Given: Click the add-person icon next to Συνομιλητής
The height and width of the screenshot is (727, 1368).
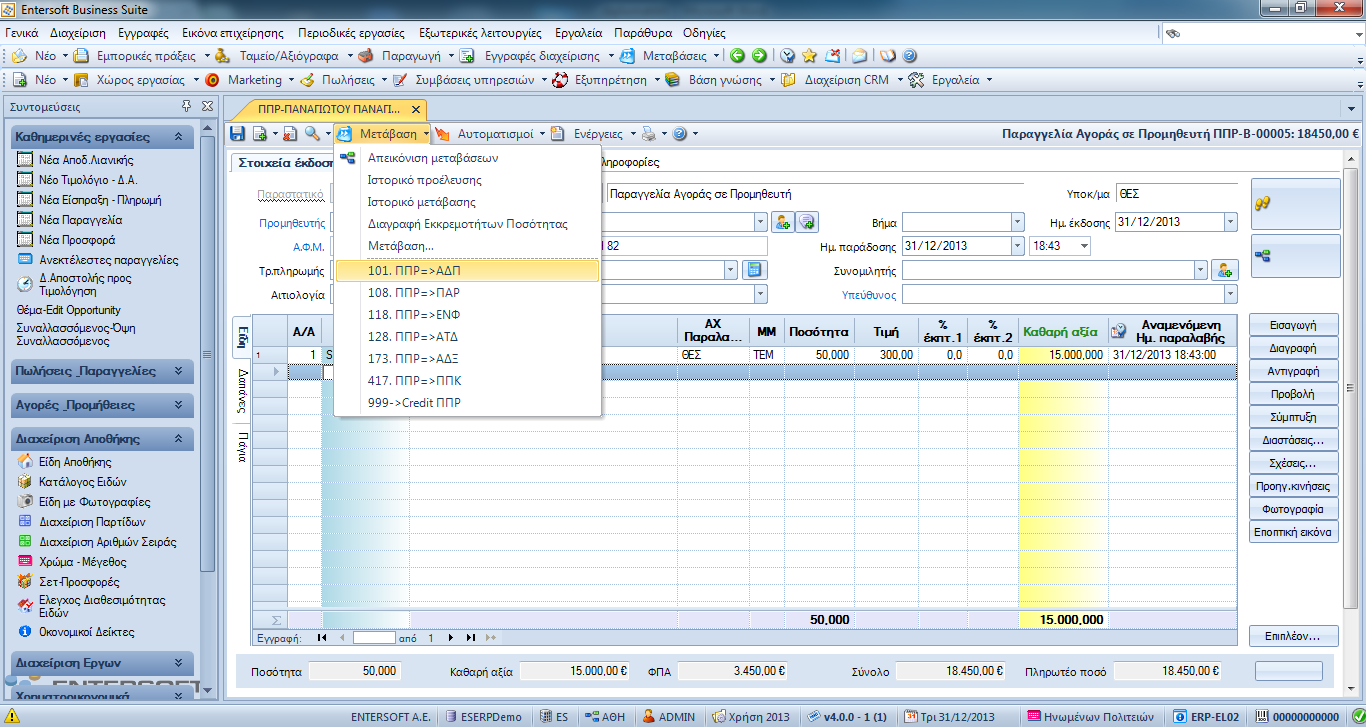Looking at the screenshot, I should pos(1225,270).
